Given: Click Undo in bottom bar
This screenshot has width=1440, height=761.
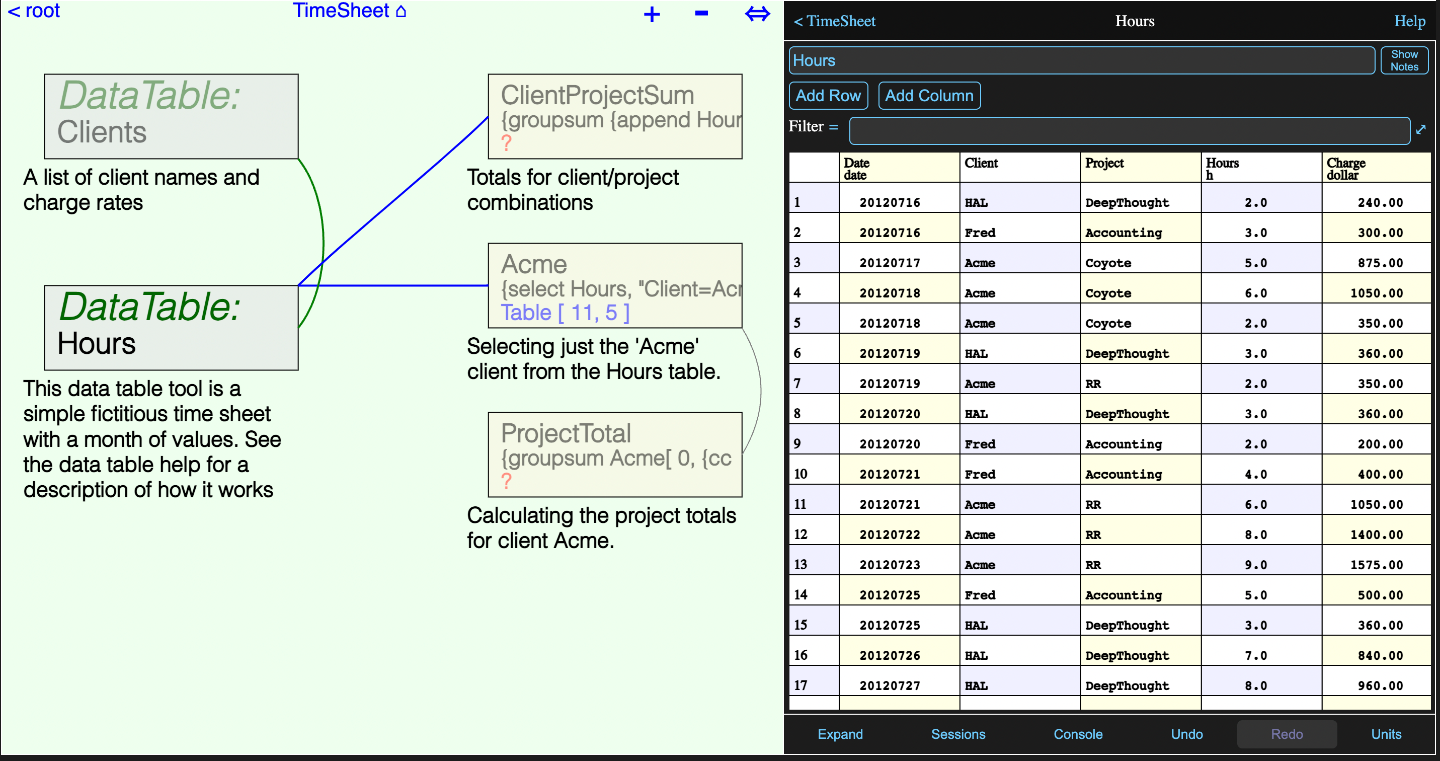Looking at the screenshot, I should 1187,734.
